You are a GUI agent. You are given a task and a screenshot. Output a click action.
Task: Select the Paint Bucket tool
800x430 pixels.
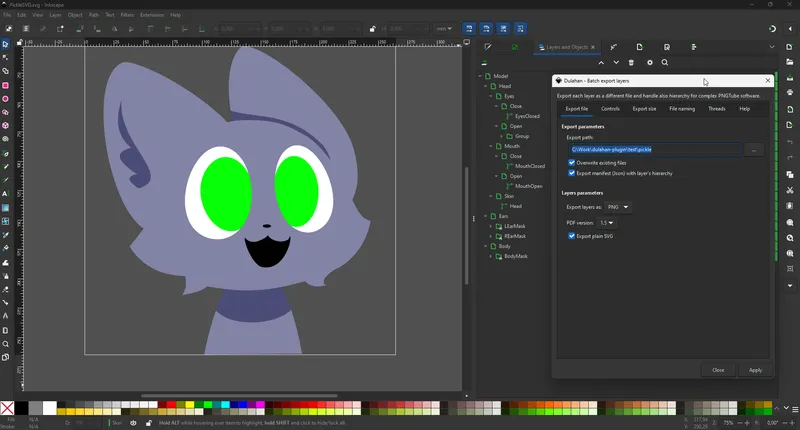tap(5, 248)
